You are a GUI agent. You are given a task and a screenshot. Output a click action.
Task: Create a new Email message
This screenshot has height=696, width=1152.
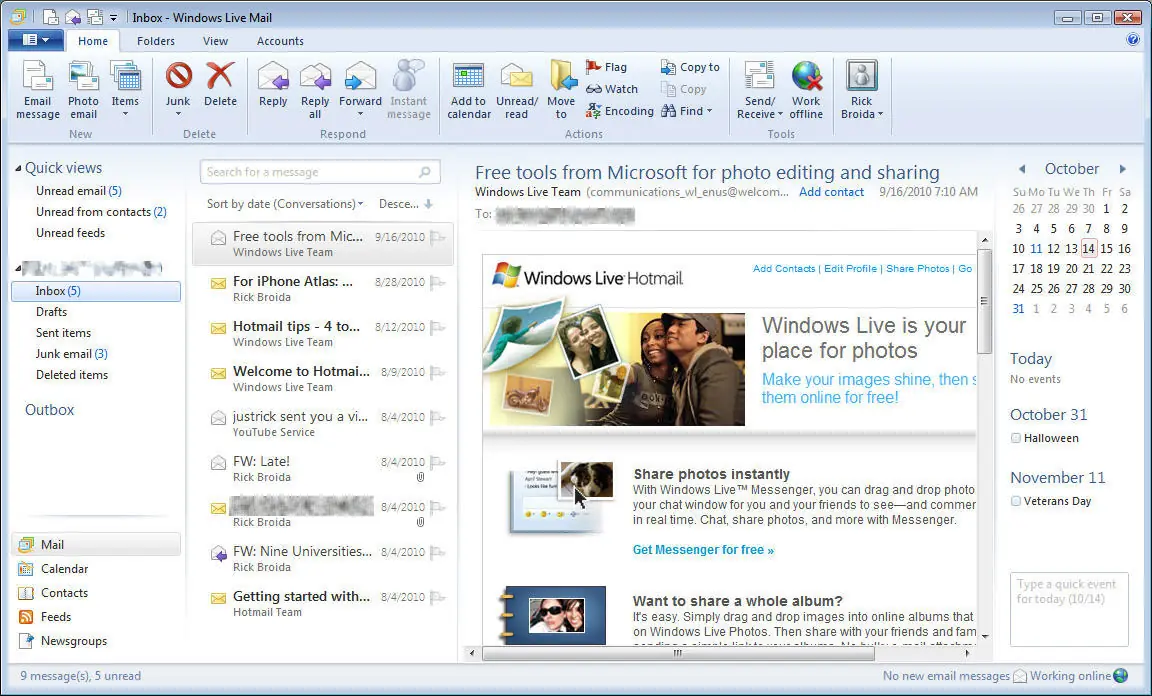coord(37,90)
